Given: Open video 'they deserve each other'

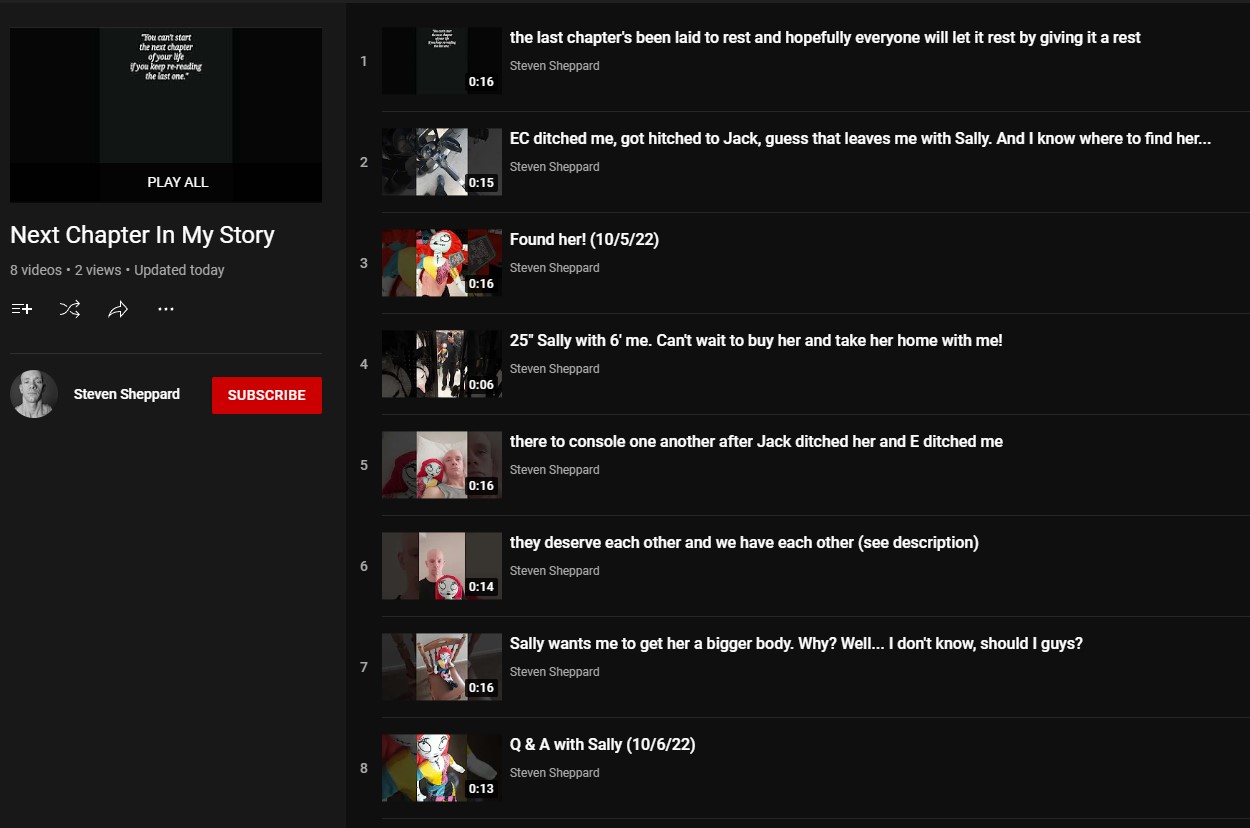Looking at the screenshot, I should click(x=744, y=542).
